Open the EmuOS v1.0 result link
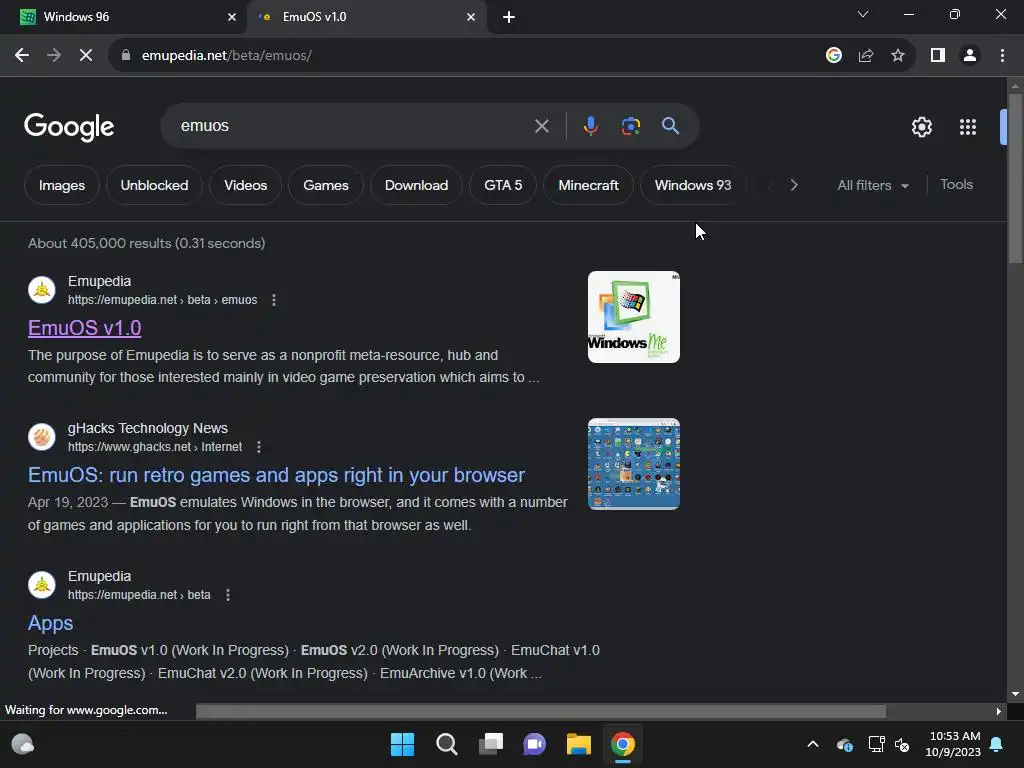Image resolution: width=1024 pixels, height=768 pixels. pyautogui.click(x=84, y=328)
